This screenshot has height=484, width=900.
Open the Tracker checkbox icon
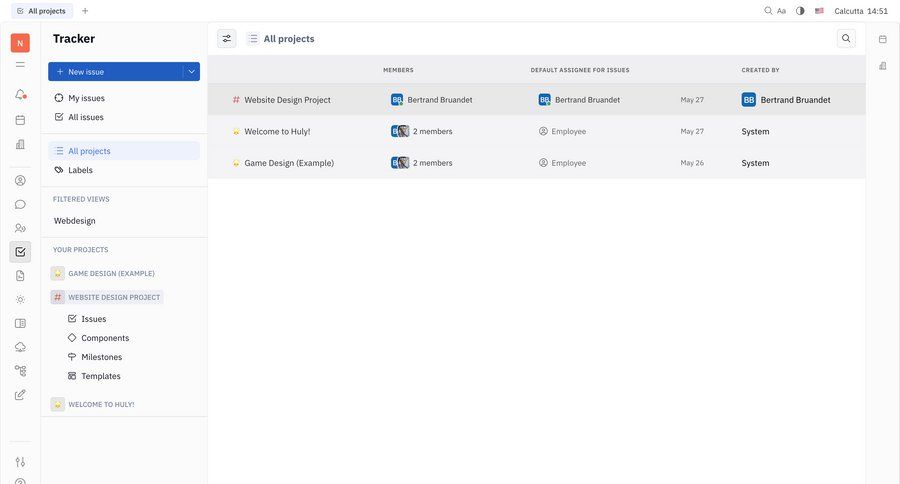click(20, 251)
